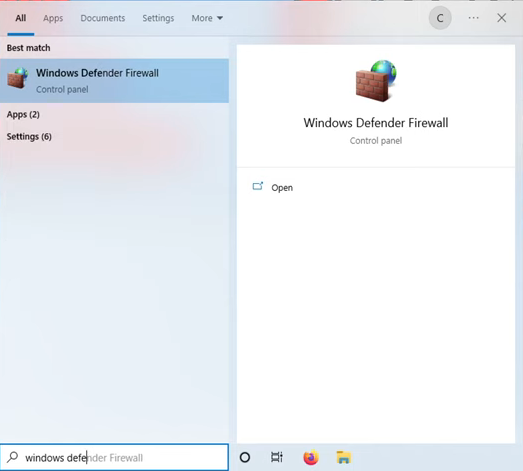Expand the Apps (2) results group
This screenshot has height=471, width=523.
(x=23, y=114)
